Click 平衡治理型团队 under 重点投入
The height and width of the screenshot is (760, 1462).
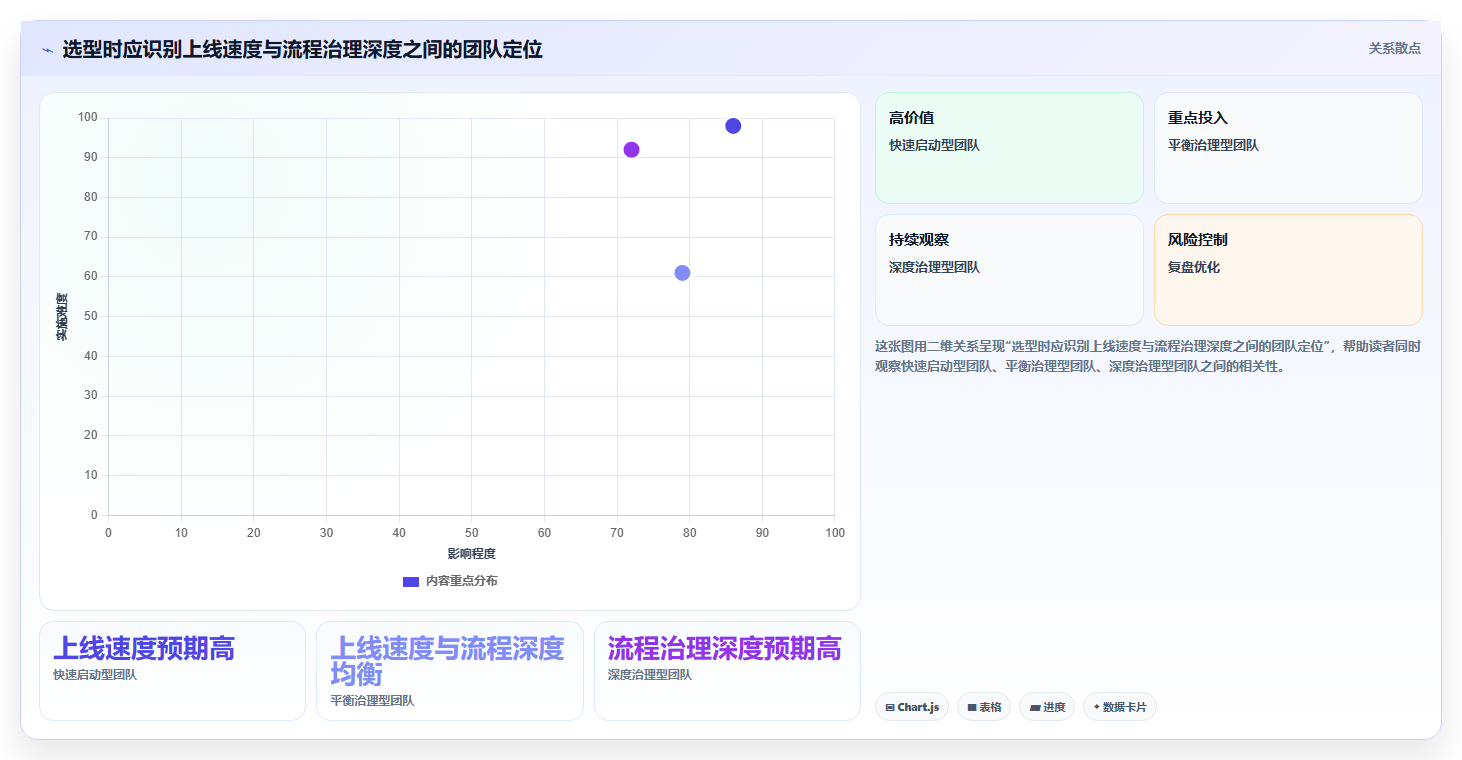pos(1213,145)
